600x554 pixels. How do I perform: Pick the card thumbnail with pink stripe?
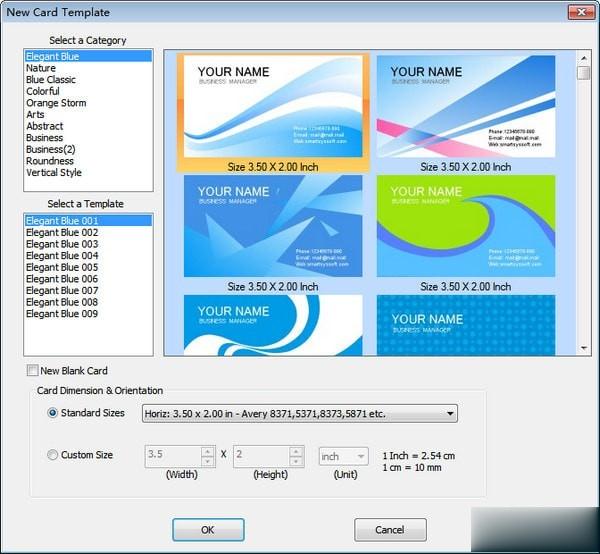click(466, 106)
